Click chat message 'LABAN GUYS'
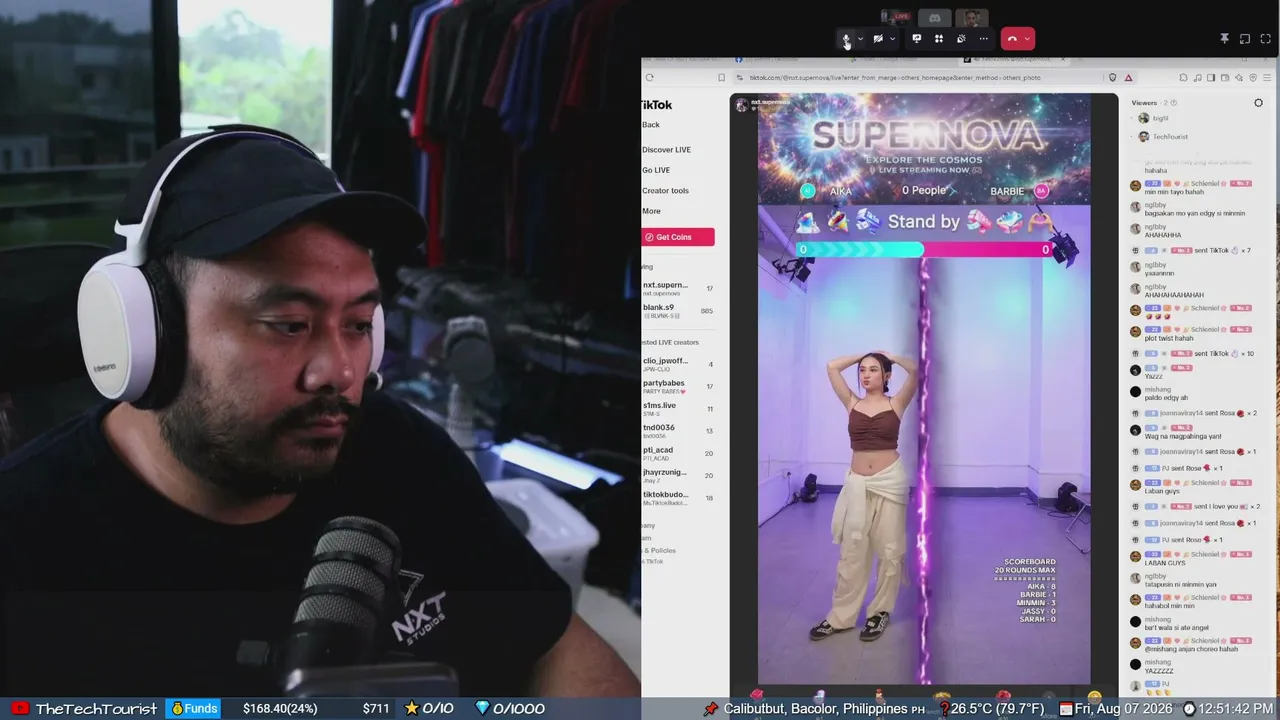 coord(1165,563)
